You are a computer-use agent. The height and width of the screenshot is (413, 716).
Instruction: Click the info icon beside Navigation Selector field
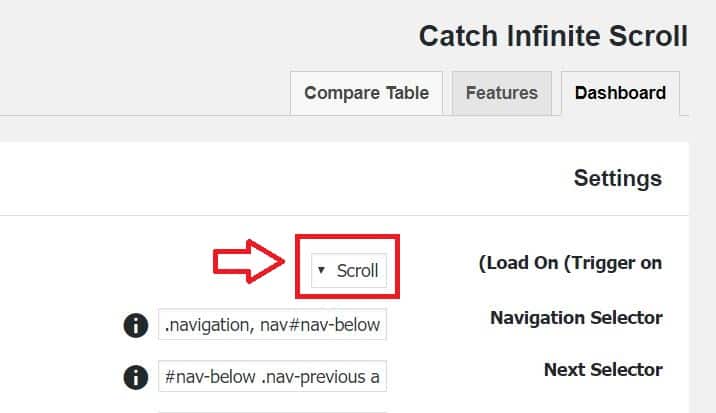pyautogui.click(x=136, y=325)
